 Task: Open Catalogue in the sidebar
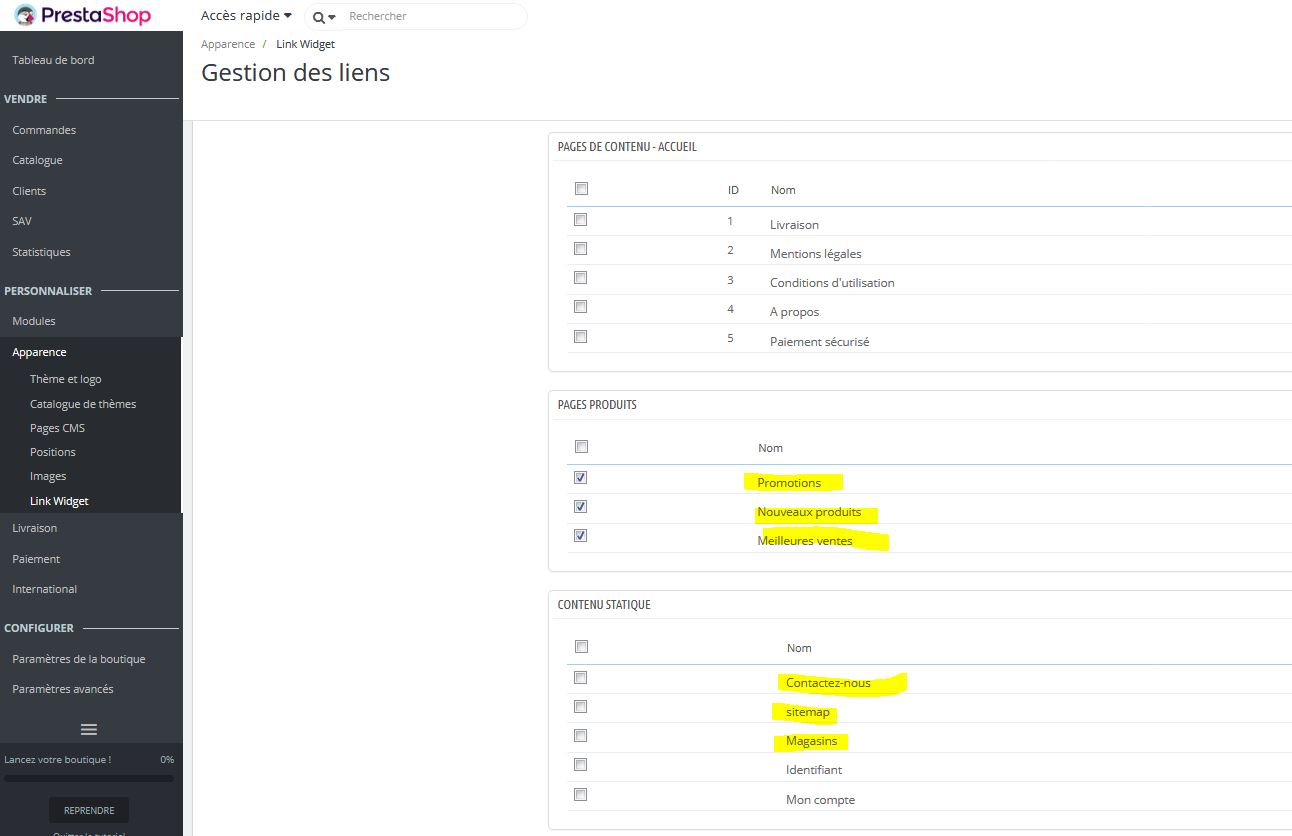coord(37,160)
